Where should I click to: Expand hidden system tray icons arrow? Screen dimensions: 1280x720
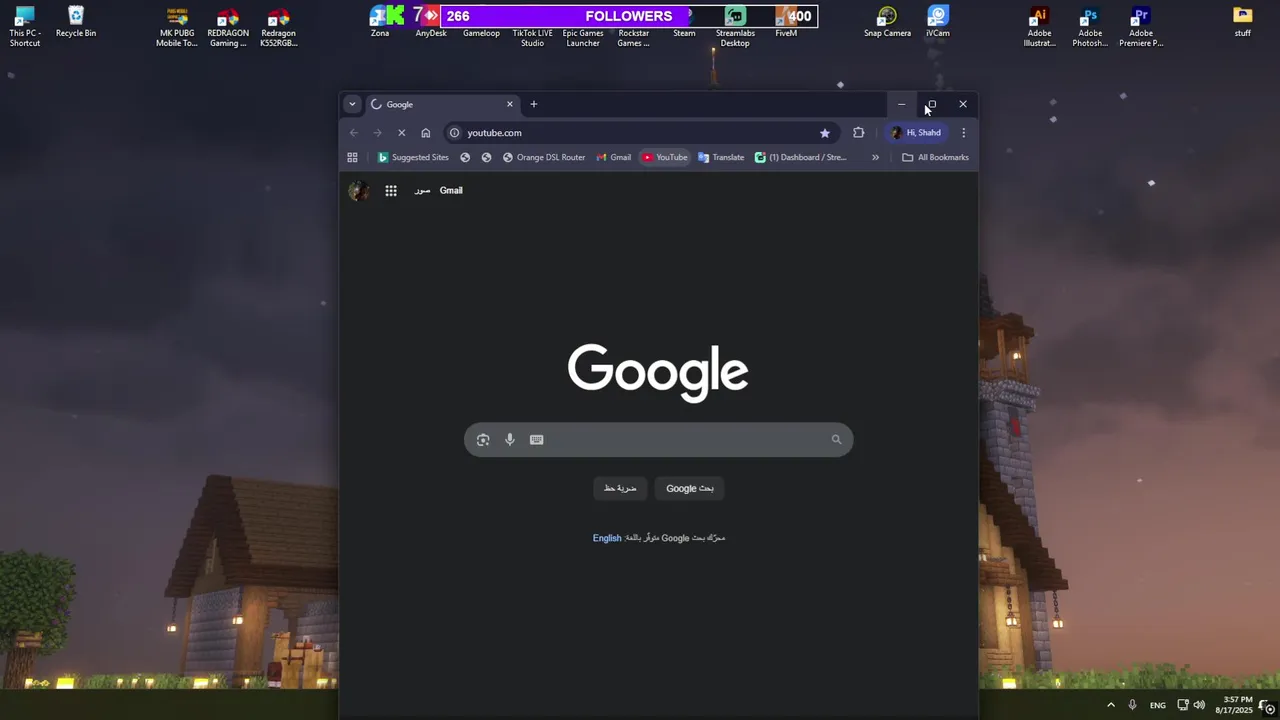tap(1110, 705)
